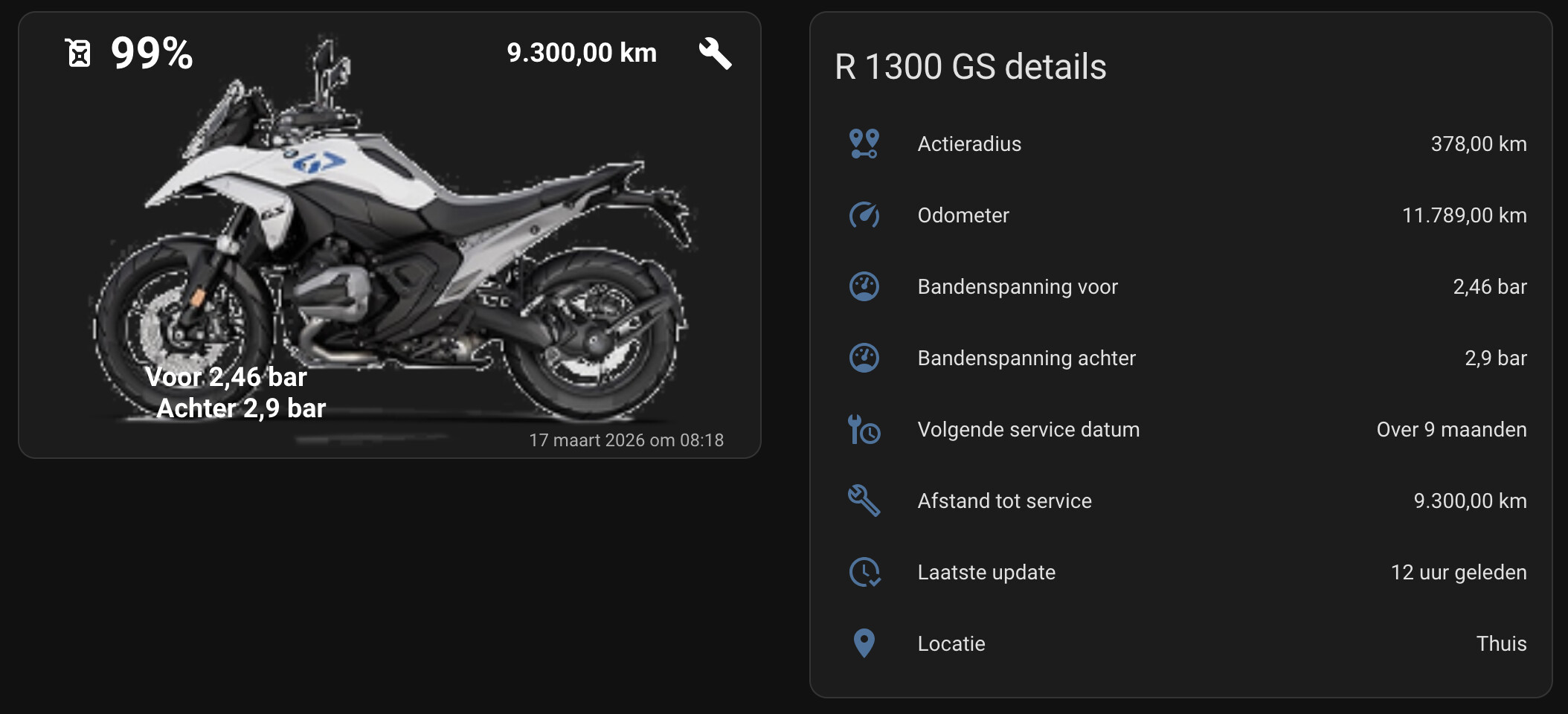Select the 99% fuel level text
The width and height of the screenshot is (1568, 714).
pyautogui.click(x=152, y=54)
